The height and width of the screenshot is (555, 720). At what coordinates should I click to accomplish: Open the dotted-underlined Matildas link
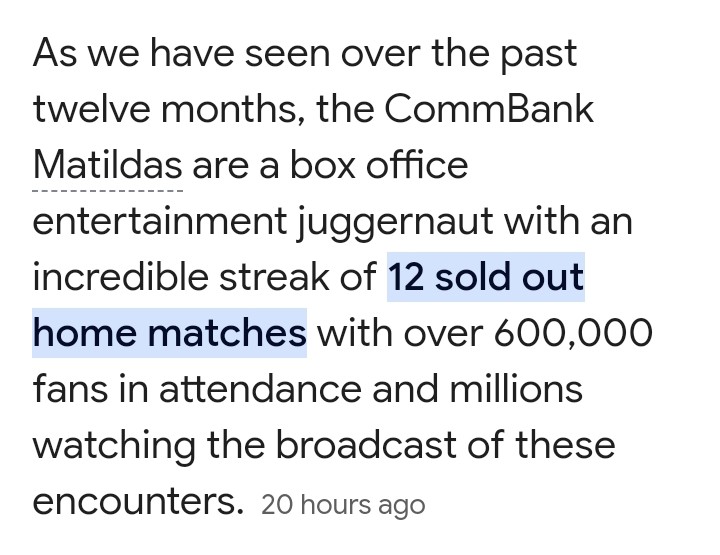pos(108,165)
